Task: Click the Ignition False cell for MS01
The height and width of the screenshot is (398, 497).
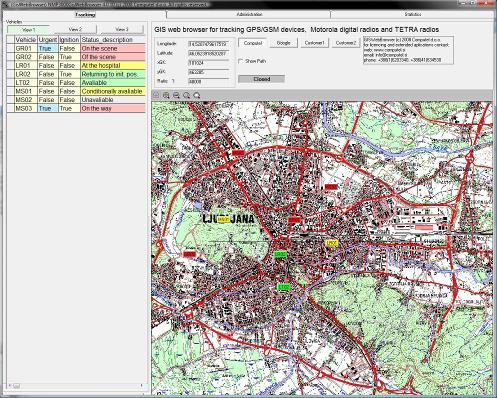Action: click(x=69, y=91)
